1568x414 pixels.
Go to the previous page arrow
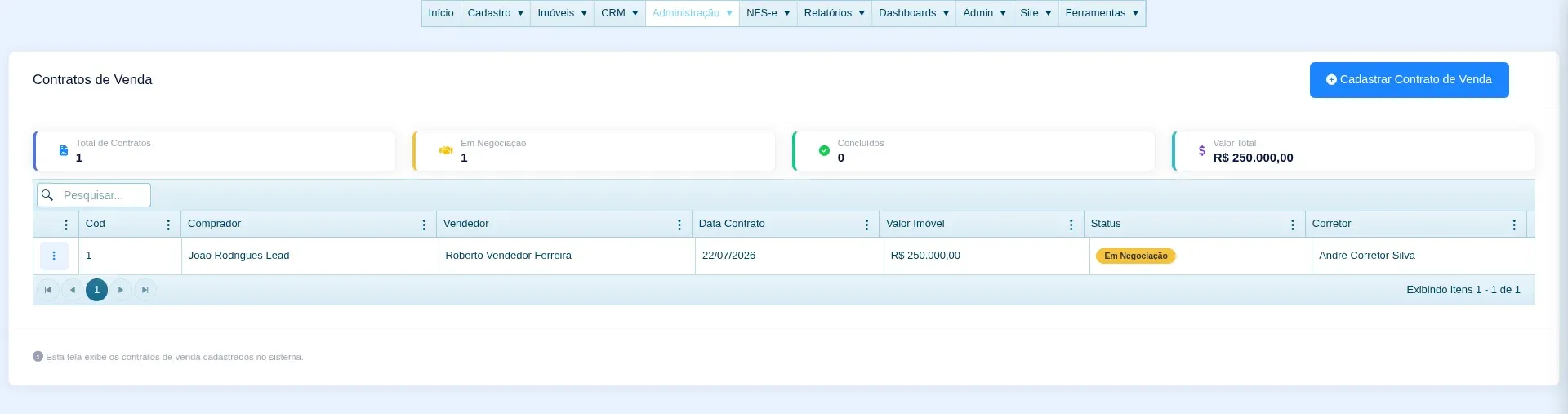(73, 290)
